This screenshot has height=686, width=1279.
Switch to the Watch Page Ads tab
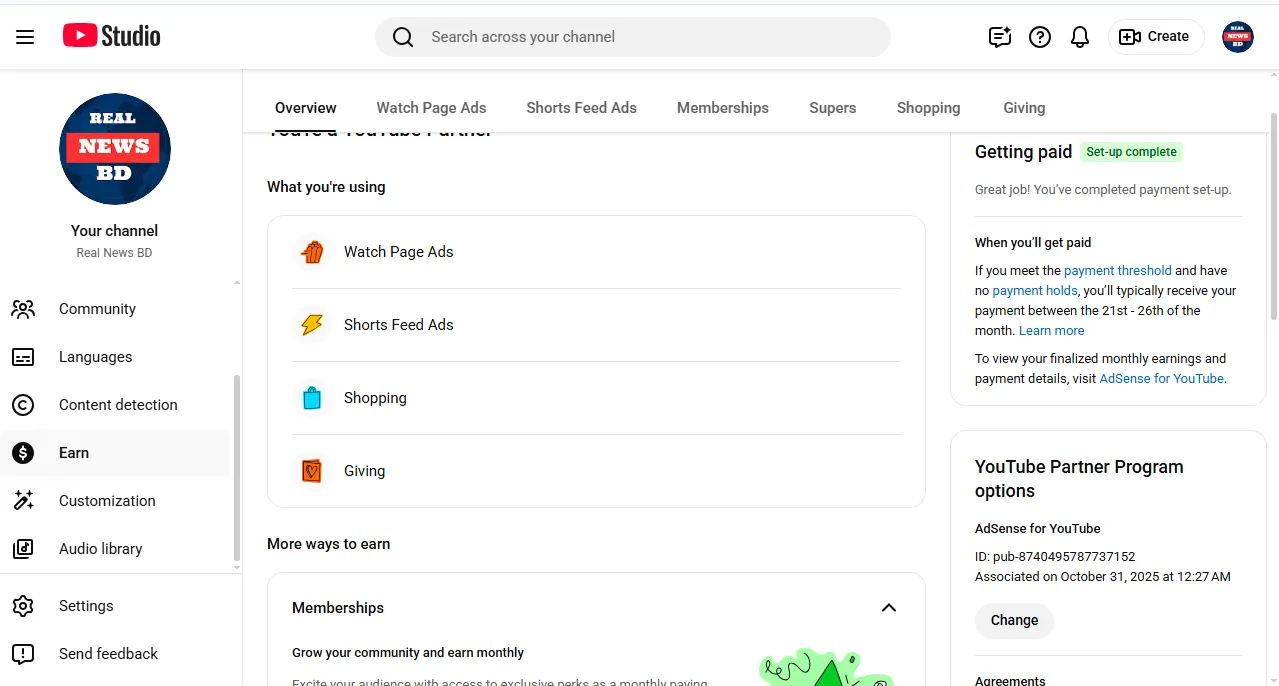point(431,108)
